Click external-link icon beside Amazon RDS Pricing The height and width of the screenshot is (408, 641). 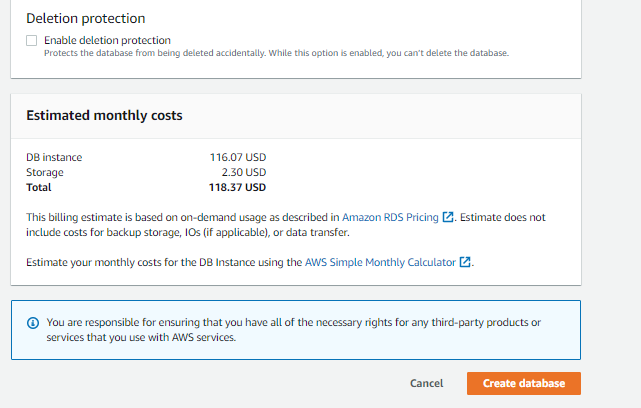pyautogui.click(x=449, y=216)
